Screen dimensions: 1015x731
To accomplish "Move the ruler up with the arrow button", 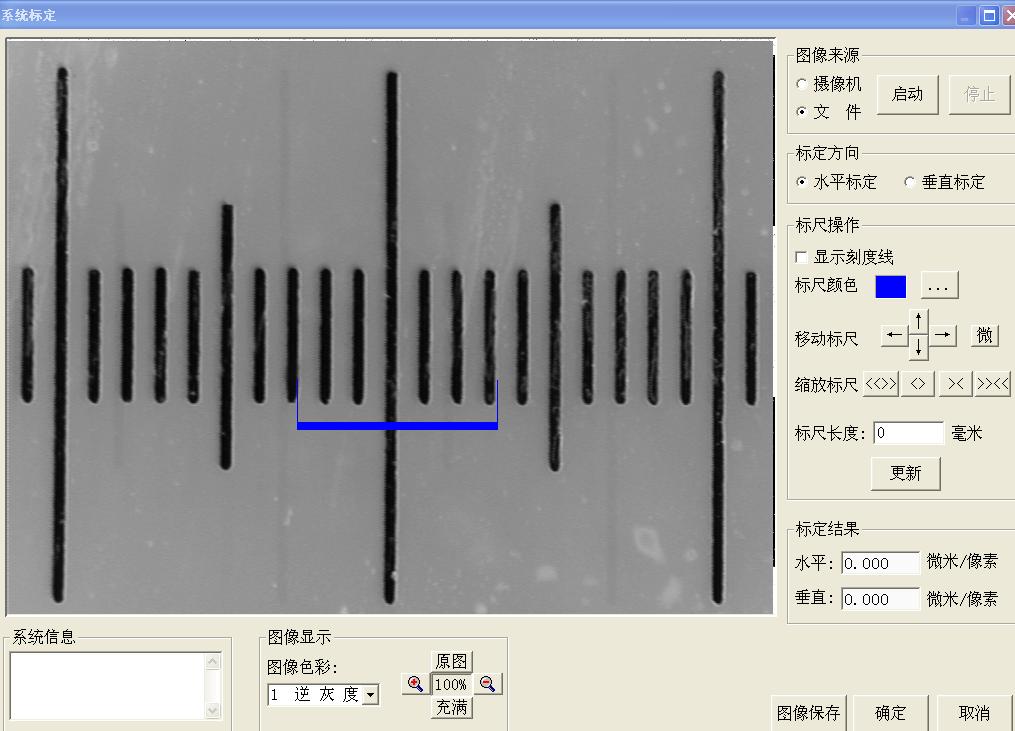I will click(919, 321).
